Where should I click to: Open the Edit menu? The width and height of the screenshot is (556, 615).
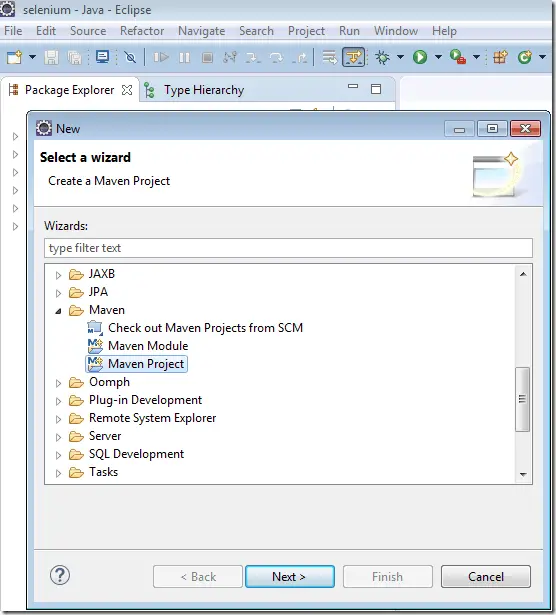[x=46, y=31]
